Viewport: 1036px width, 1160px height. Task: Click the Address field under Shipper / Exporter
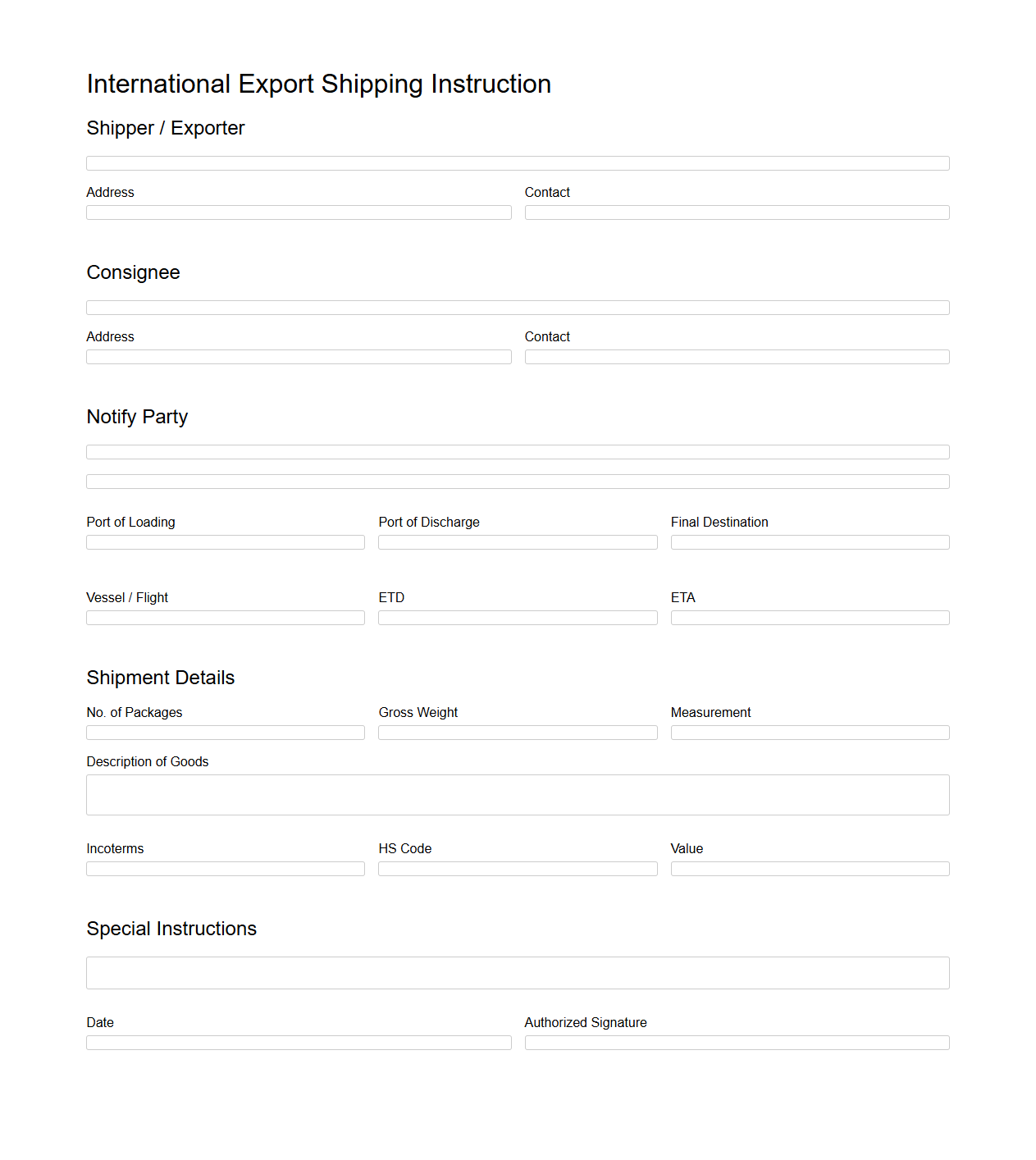click(x=299, y=212)
